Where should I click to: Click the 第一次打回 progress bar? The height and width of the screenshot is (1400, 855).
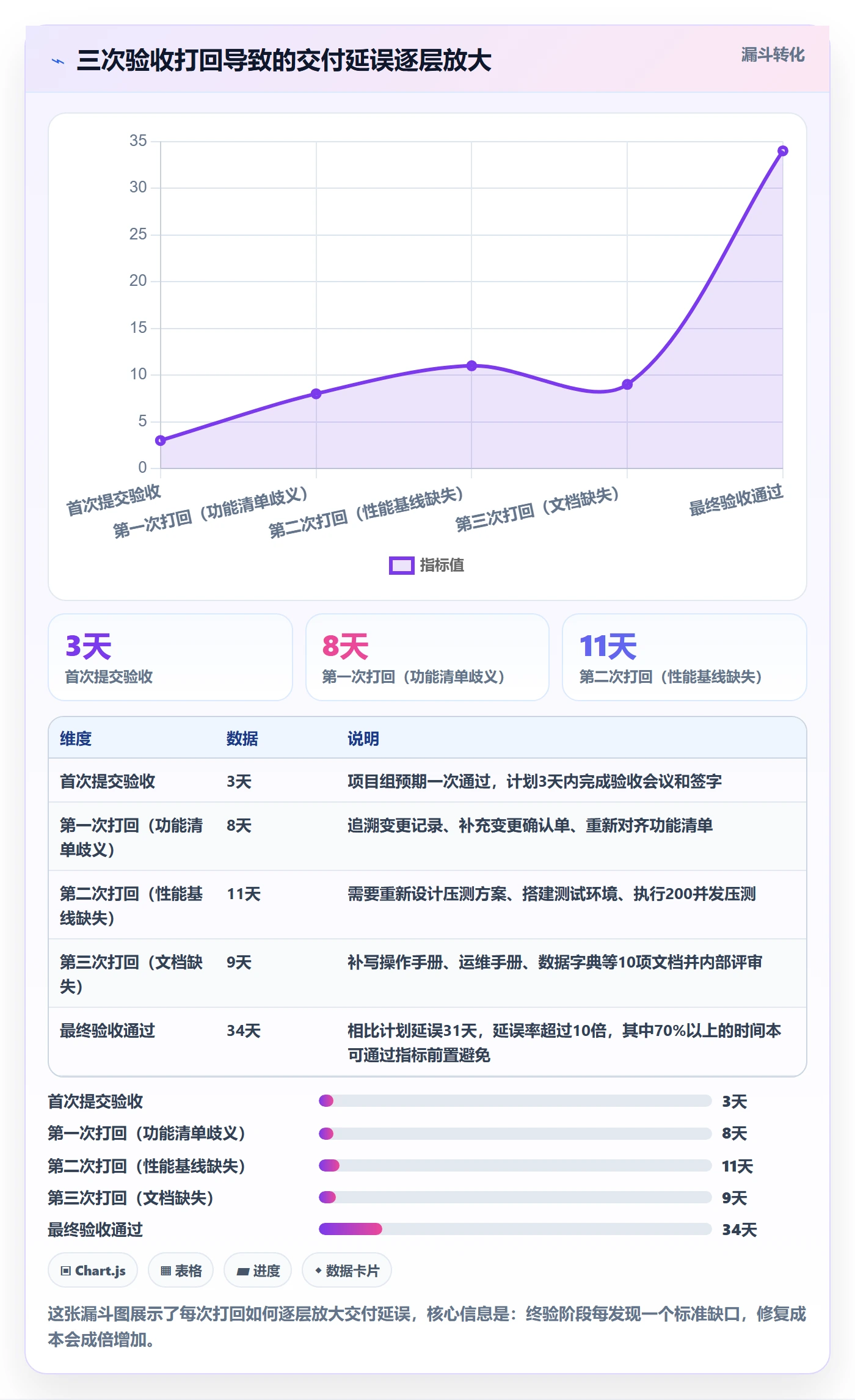coord(515,1134)
